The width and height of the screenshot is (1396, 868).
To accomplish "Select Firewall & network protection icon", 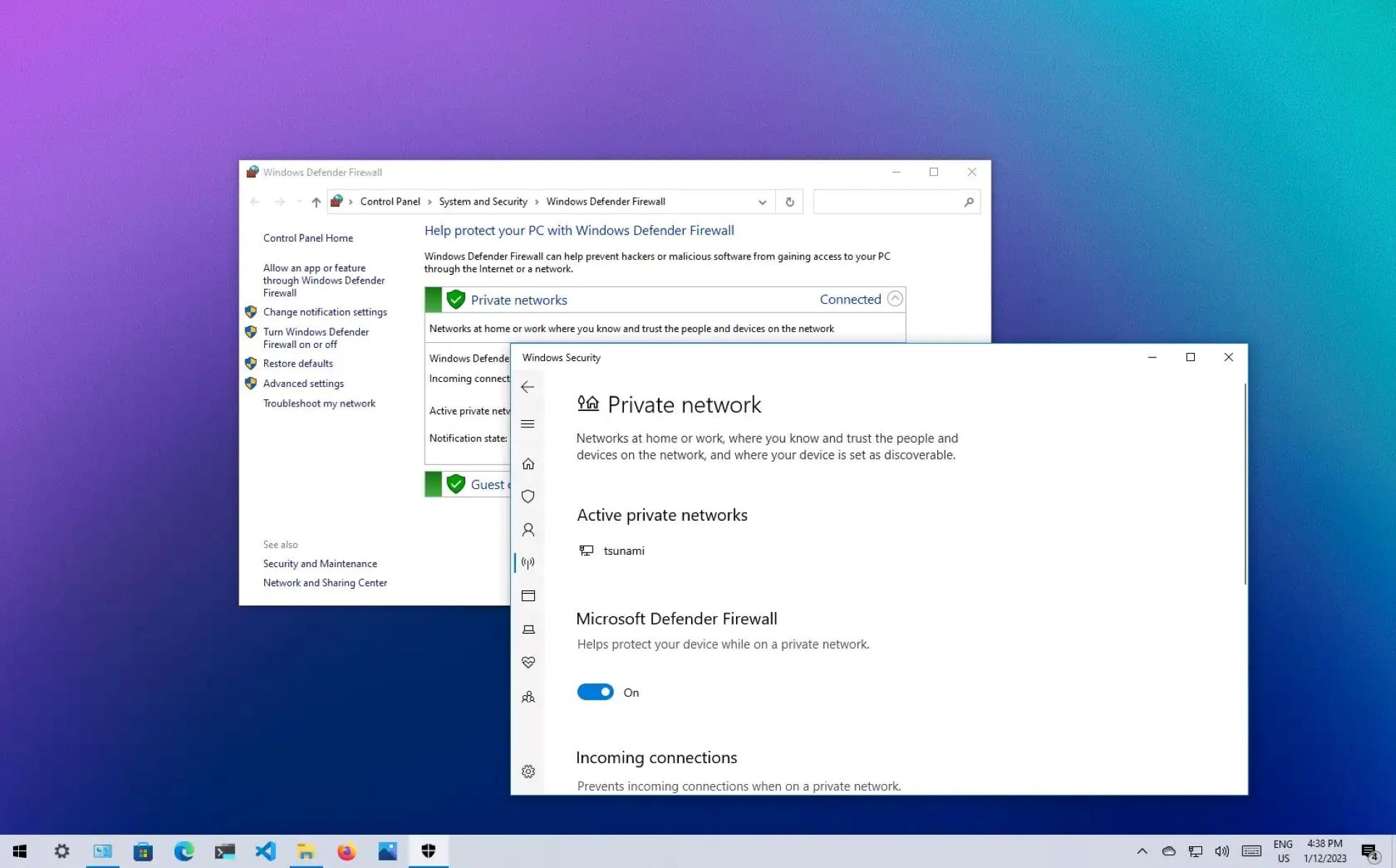I will pos(528,562).
